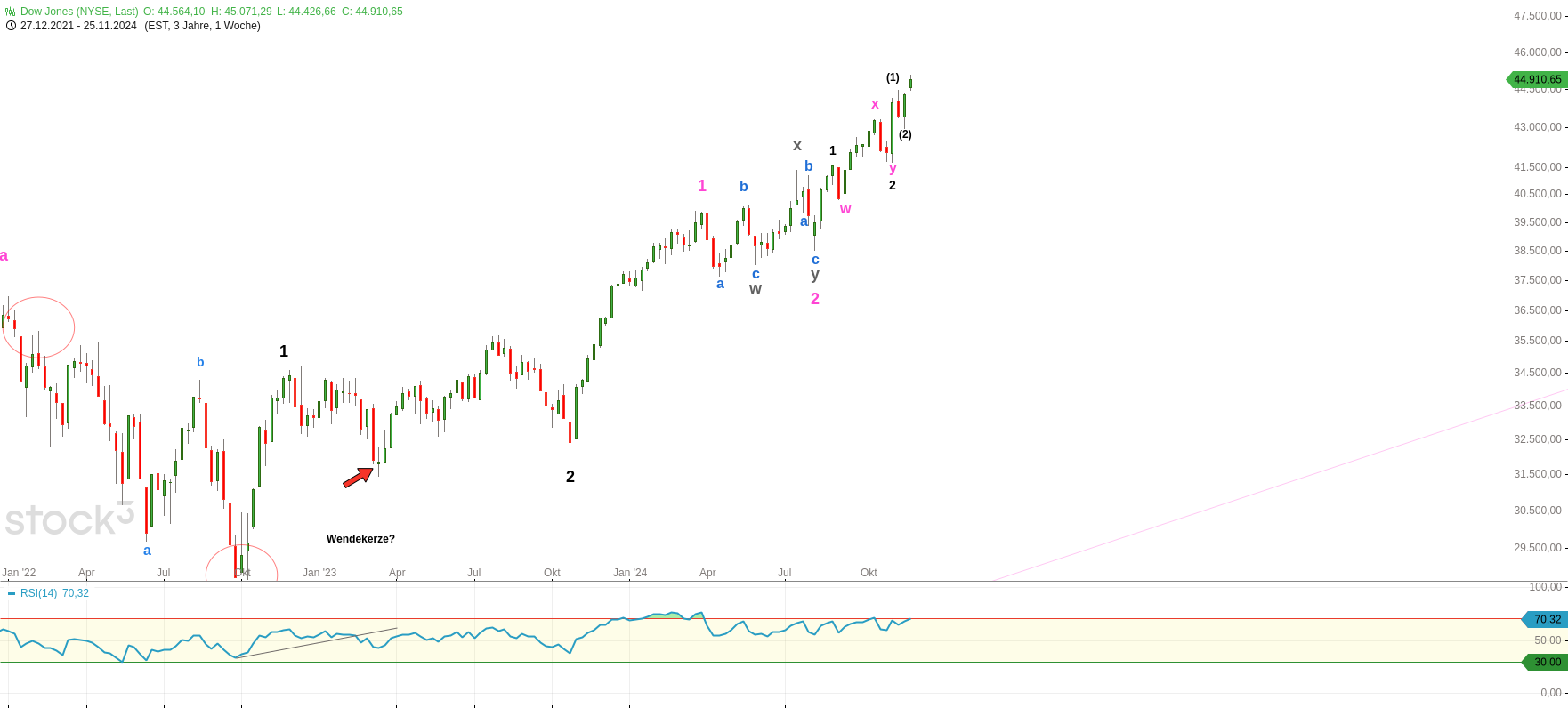This screenshot has width=1568, height=708.
Task: Click the 34.500,00 price axis label
Action: point(1538,373)
